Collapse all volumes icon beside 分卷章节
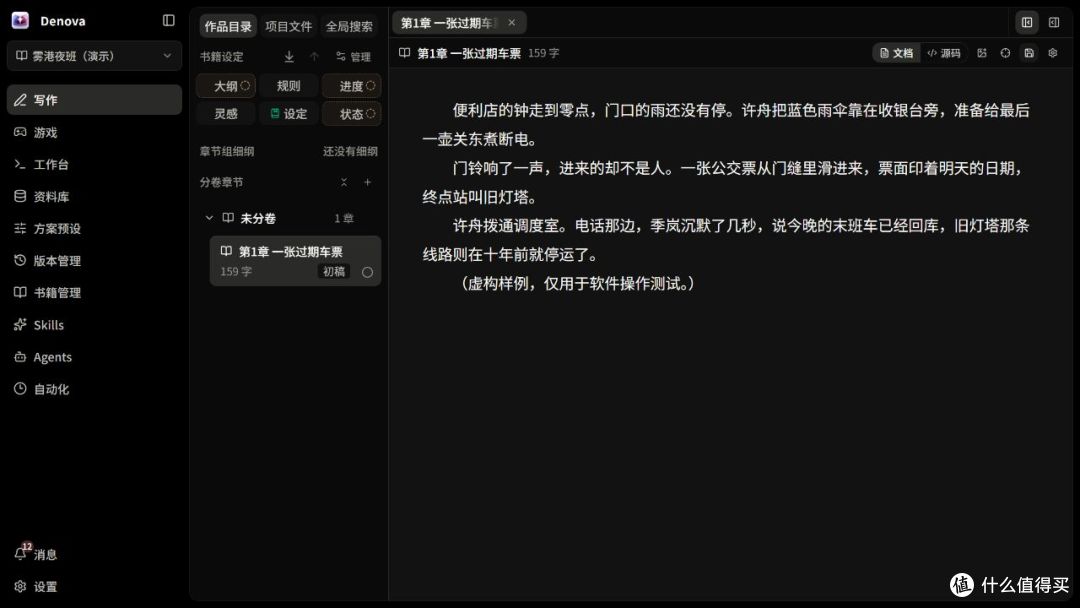The width and height of the screenshot is (1080, 608). tap(344, 182)
